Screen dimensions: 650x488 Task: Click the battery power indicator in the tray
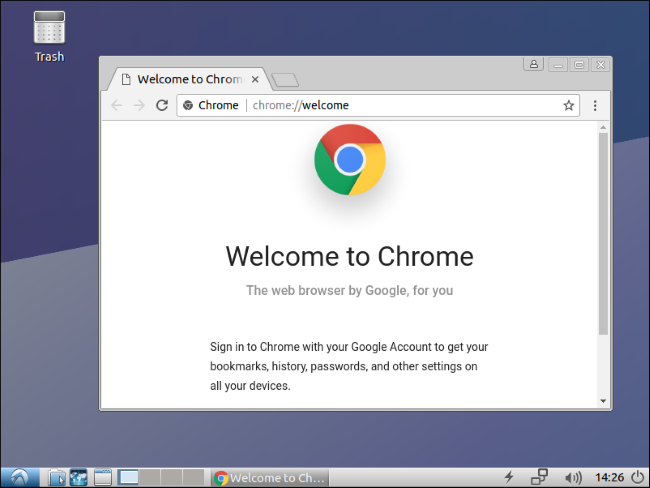(x=508, y=477)
